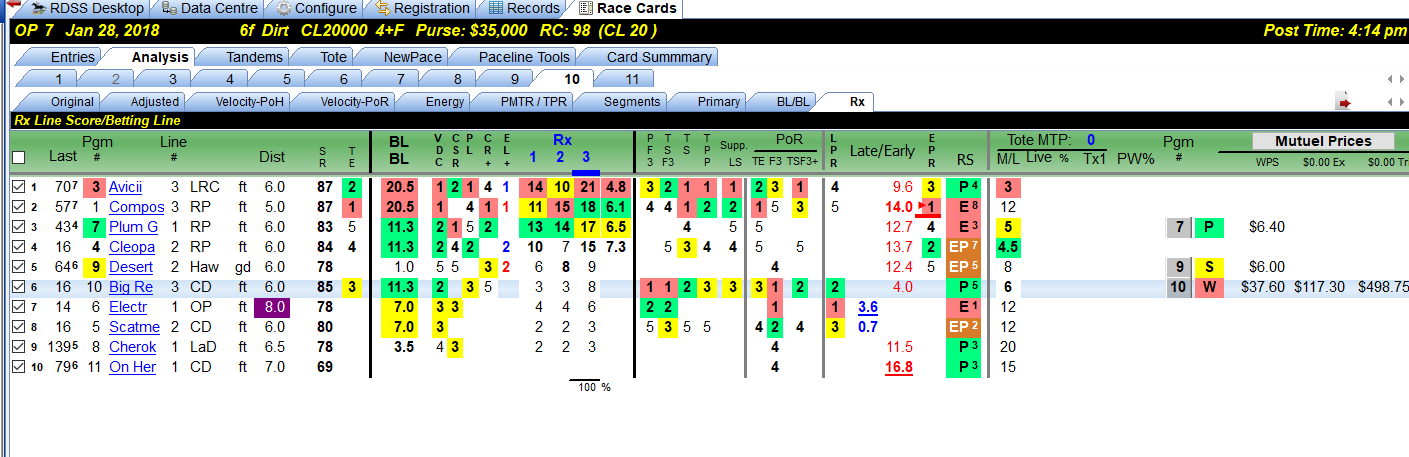Click the purple 8.0 distance cell
This screenshot has width=1409, height=457.
pyautogui.click(x=272, y=307)
